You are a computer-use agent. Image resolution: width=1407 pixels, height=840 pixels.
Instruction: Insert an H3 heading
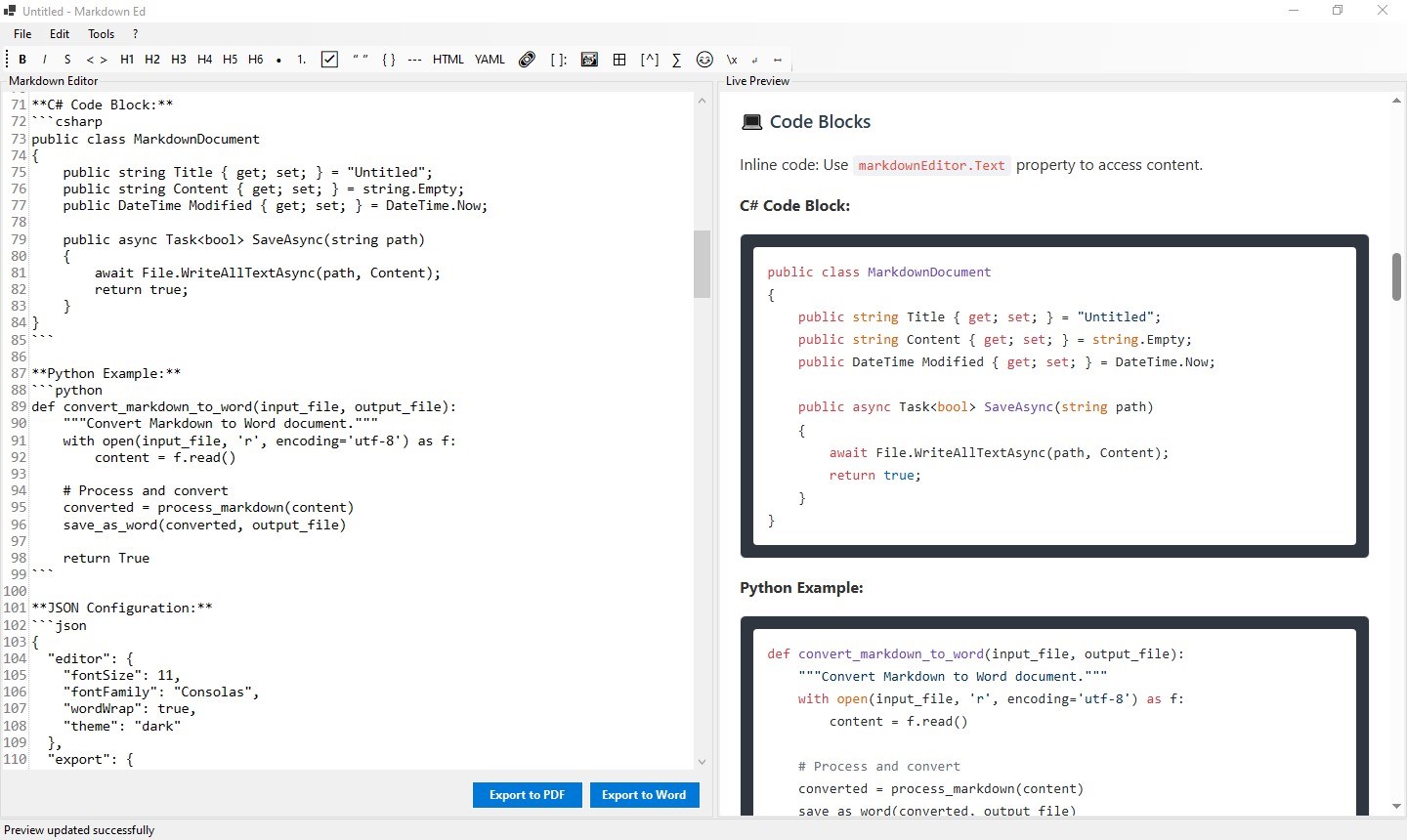point(179,60)
